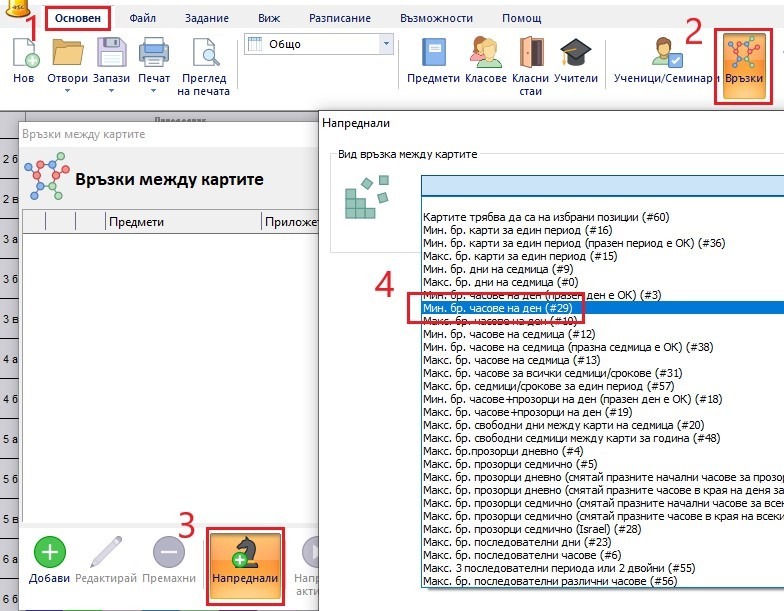Select 'Макс. бр. часове на седмица (#13)'
This screenshot has height=611, width=784.
[x=512, y=360]
